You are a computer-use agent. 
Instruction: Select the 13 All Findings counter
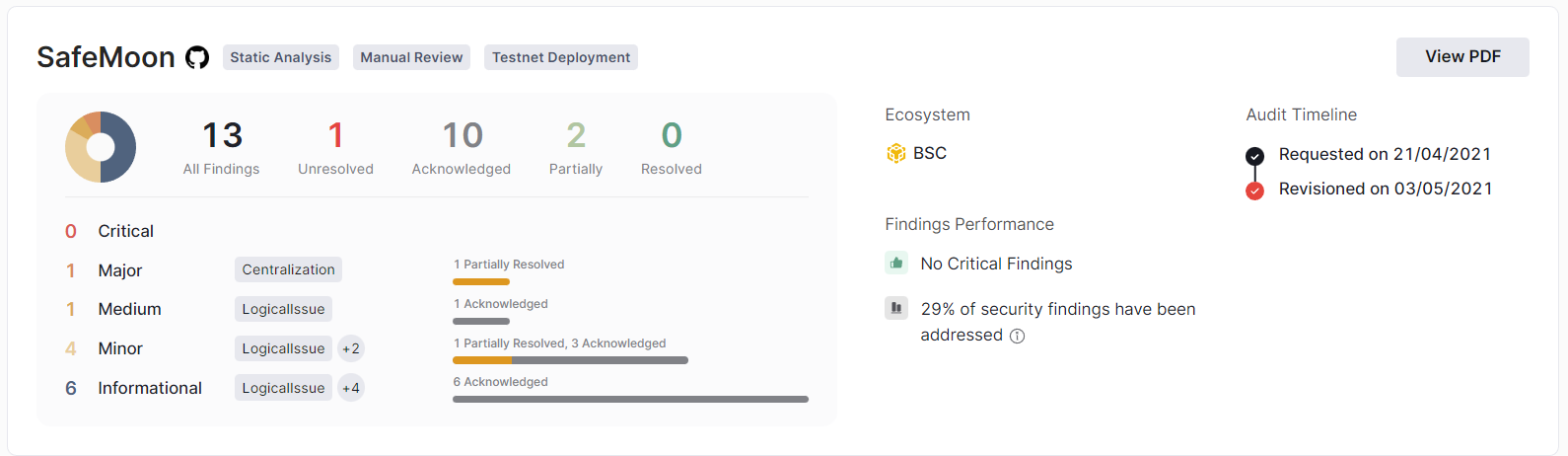(x=222, y=147)
